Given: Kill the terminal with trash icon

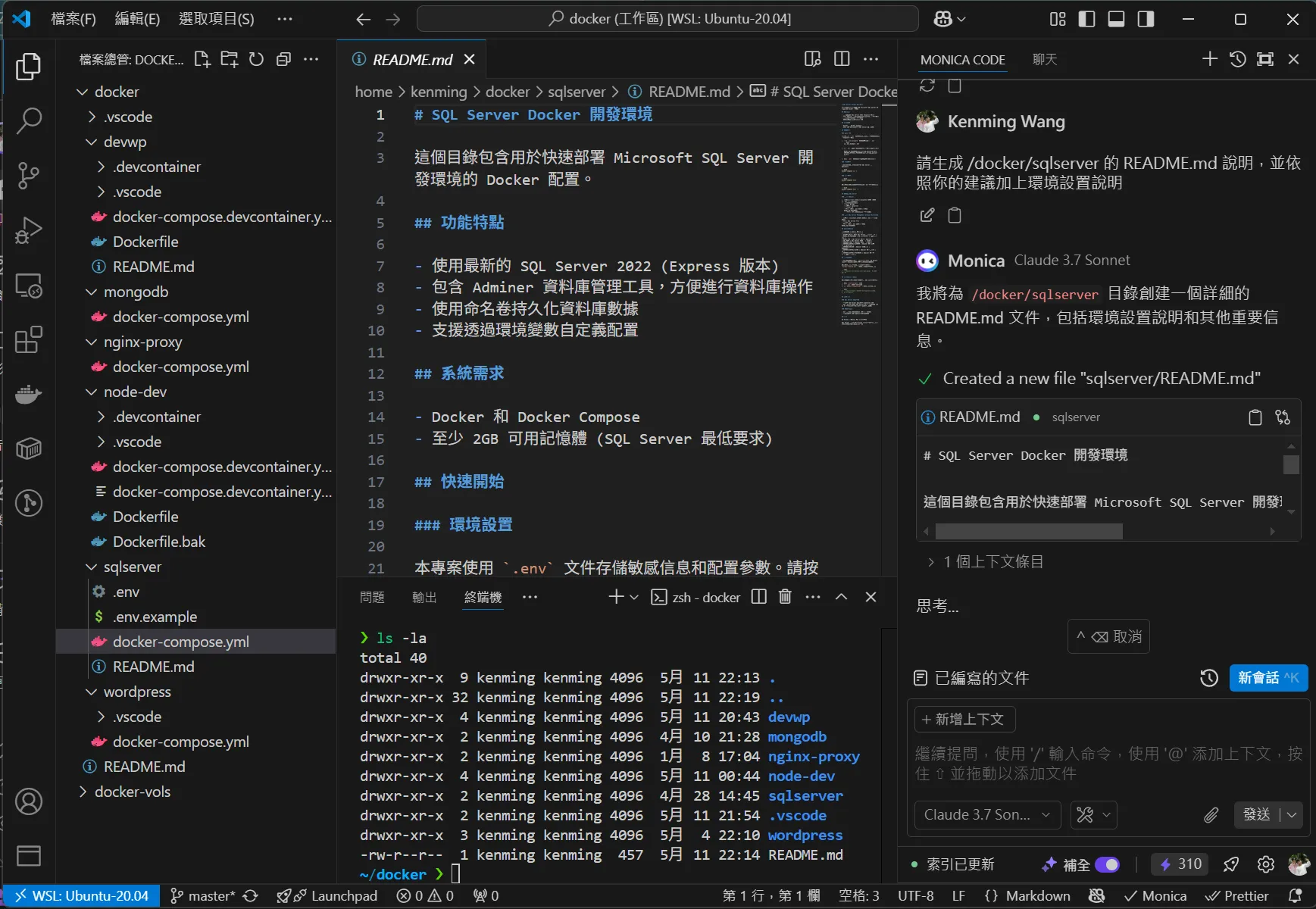Looking at the screenshot, I should coord(785,597).
